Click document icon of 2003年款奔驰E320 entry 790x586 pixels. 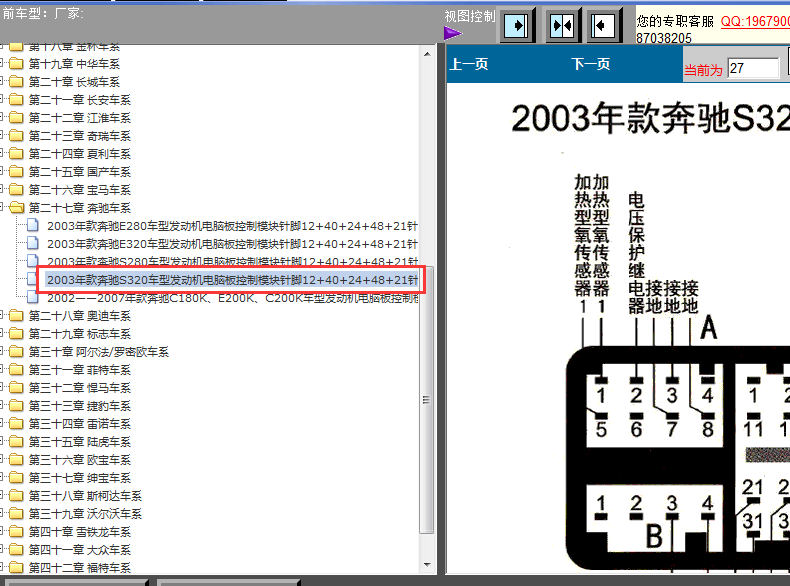(x=33, y=243)
